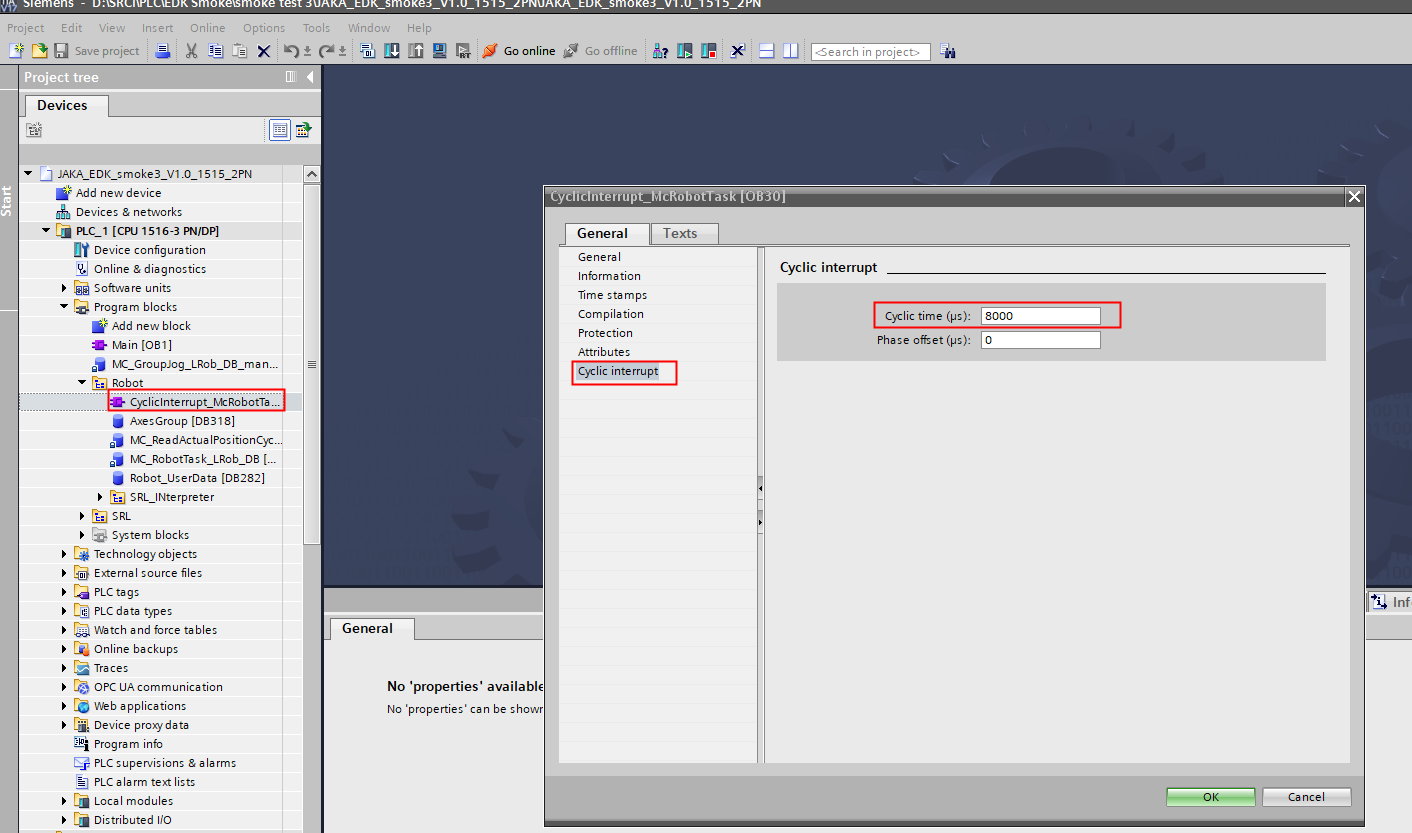This screenshot has width=1412, height=833.
Task: Click the Accessible devices icon
Action: tap(660, 51)
